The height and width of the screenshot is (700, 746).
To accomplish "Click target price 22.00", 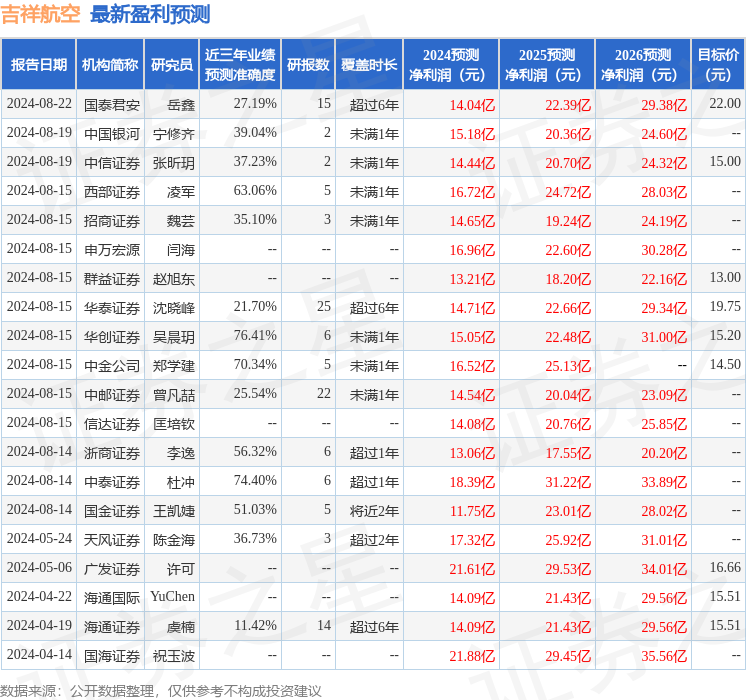I will coord(725,103).
